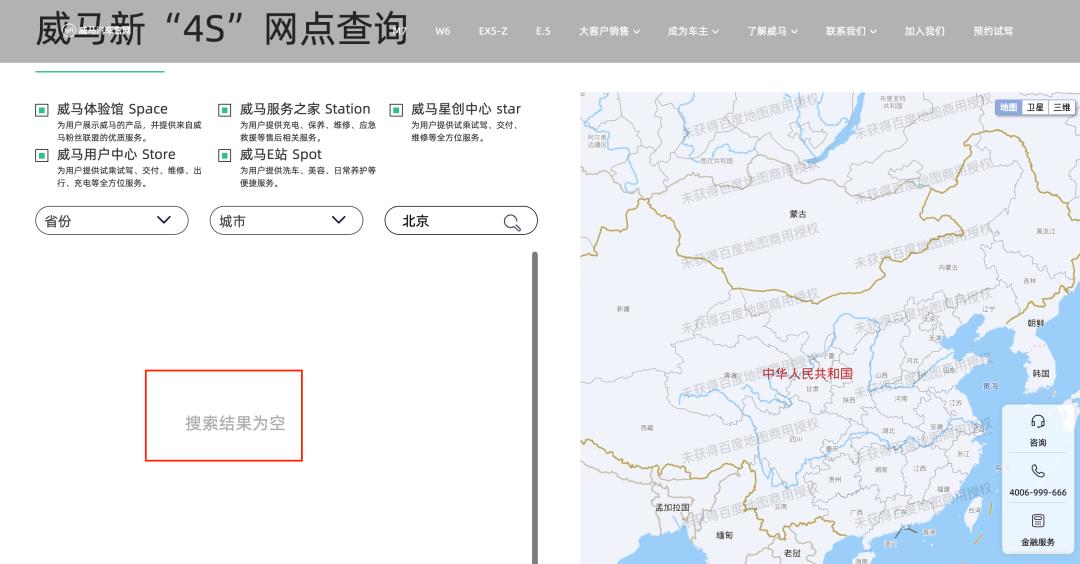The image size is (1080, 564).
Task: Open the W6 model page
Action: pos(443,31)
